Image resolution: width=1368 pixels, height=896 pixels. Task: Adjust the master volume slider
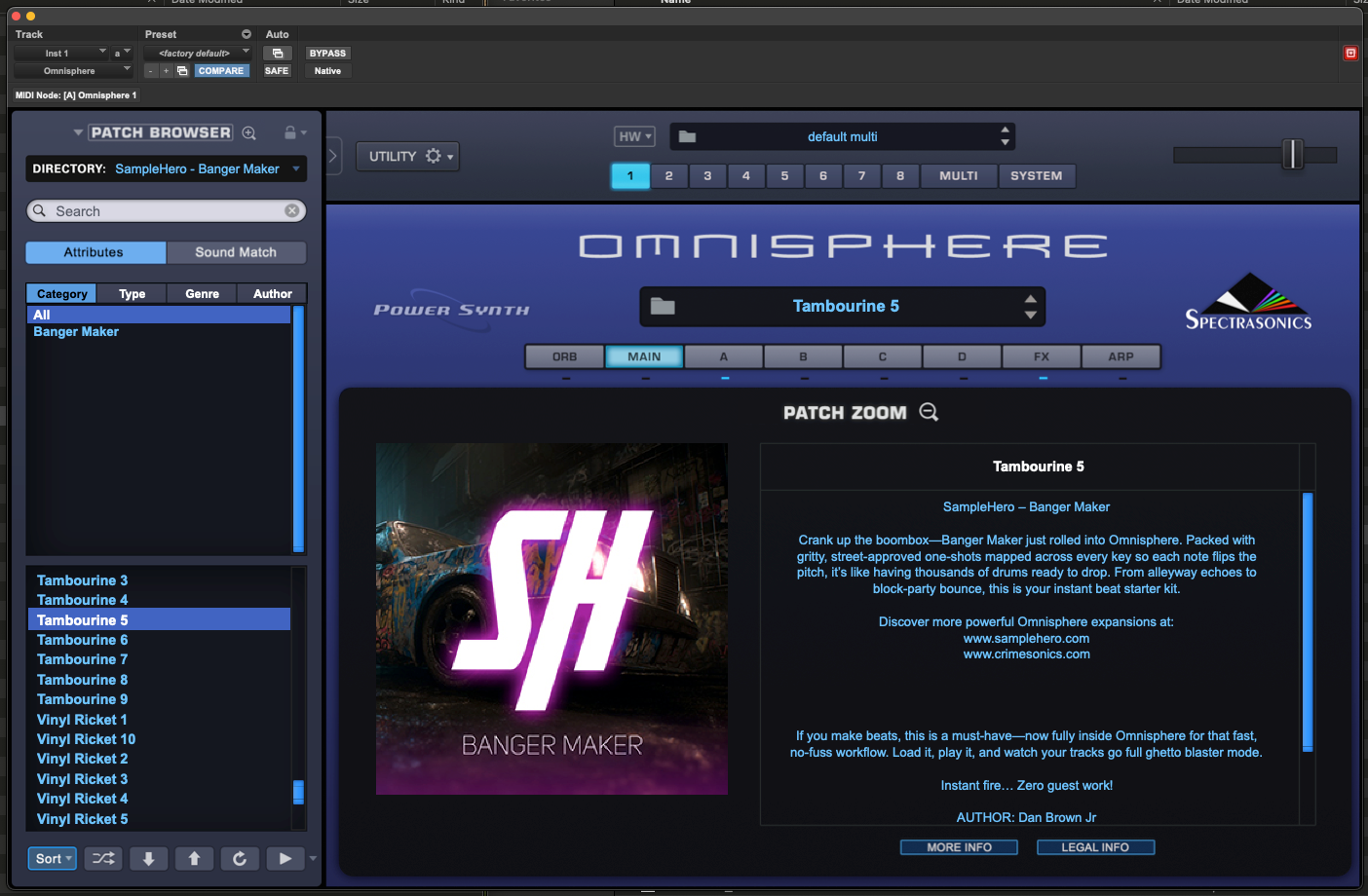click(x=1292, y=154)
